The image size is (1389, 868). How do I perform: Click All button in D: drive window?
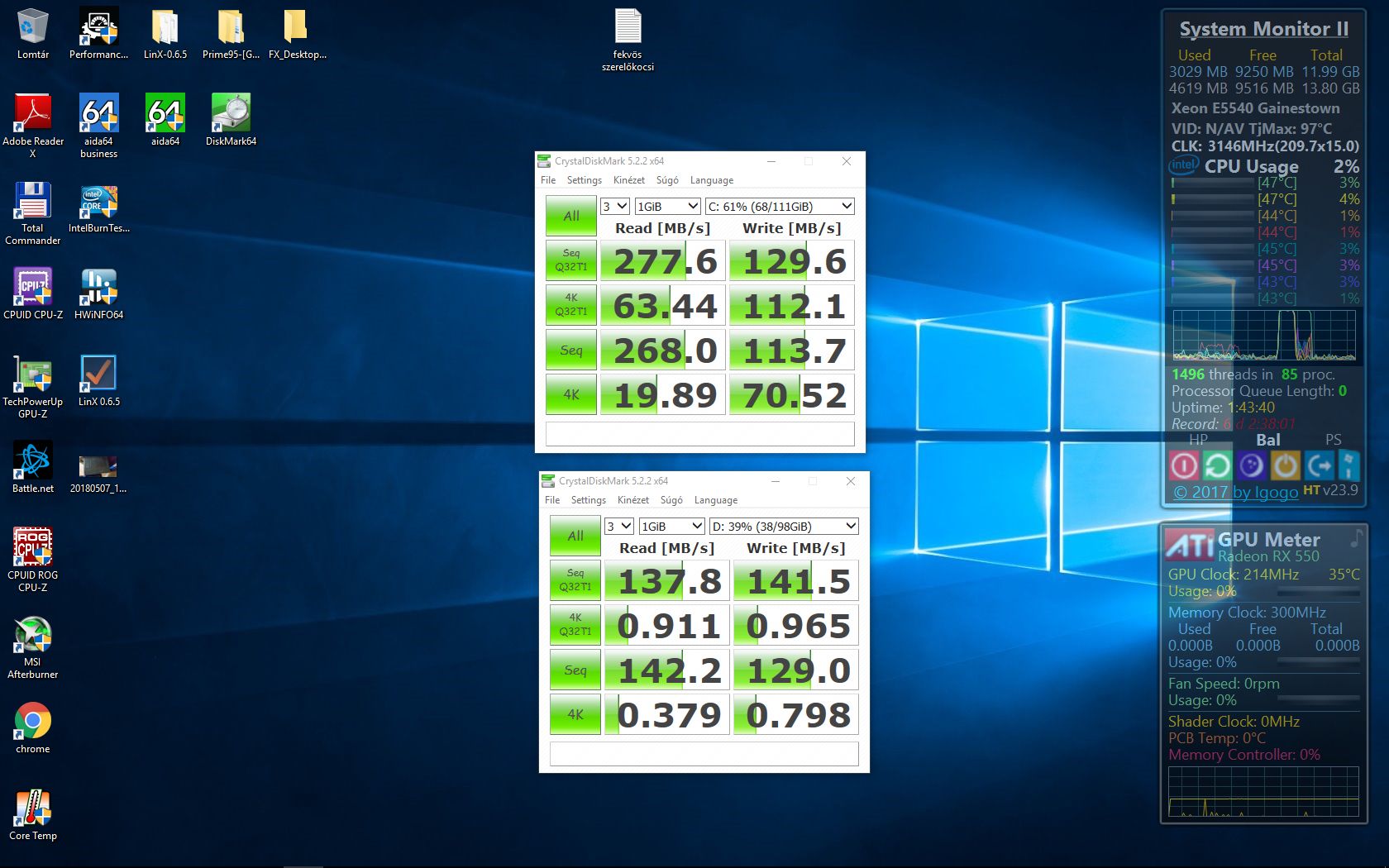point(575,536)
